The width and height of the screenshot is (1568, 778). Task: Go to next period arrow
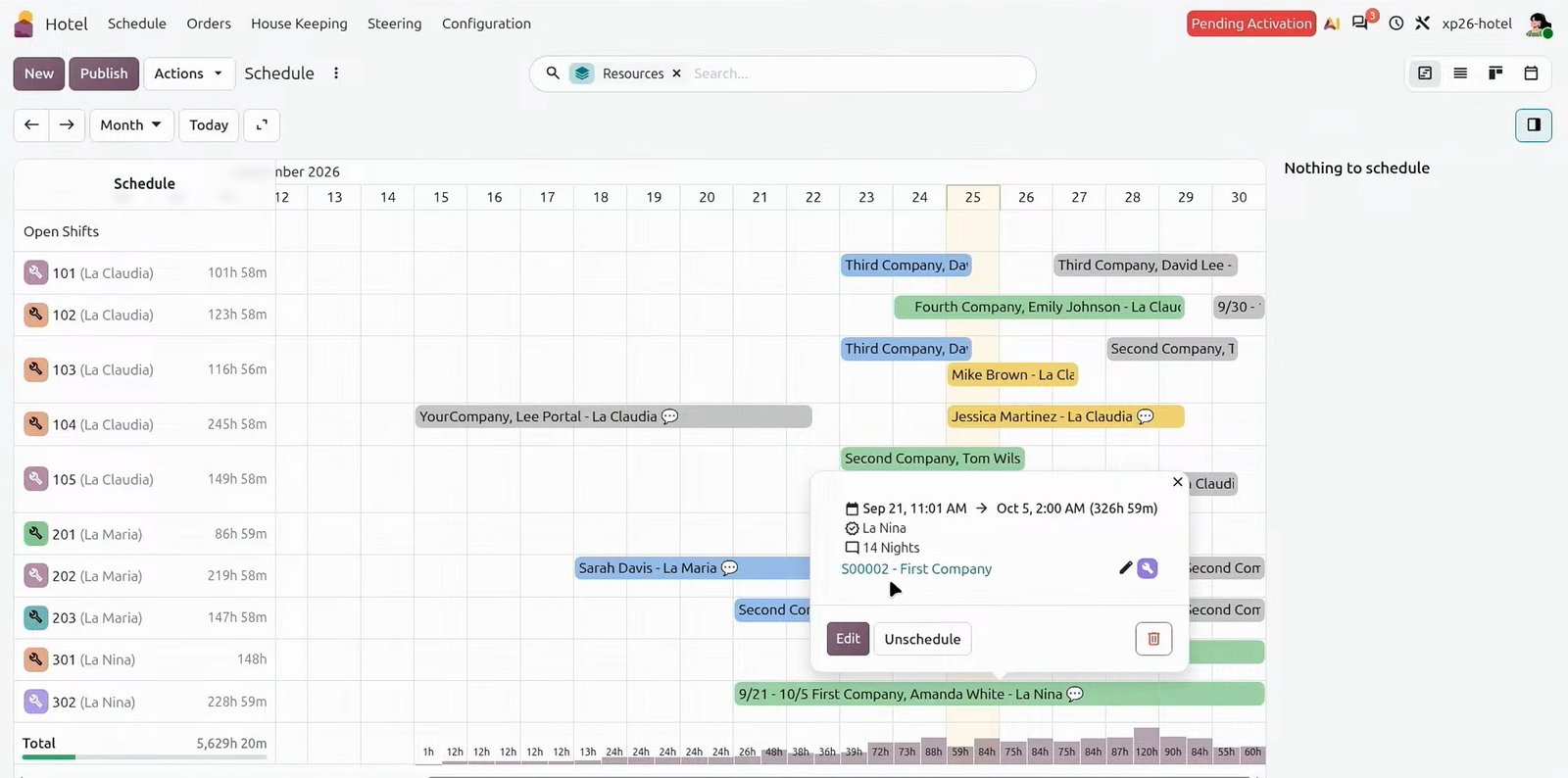(67, 125)
